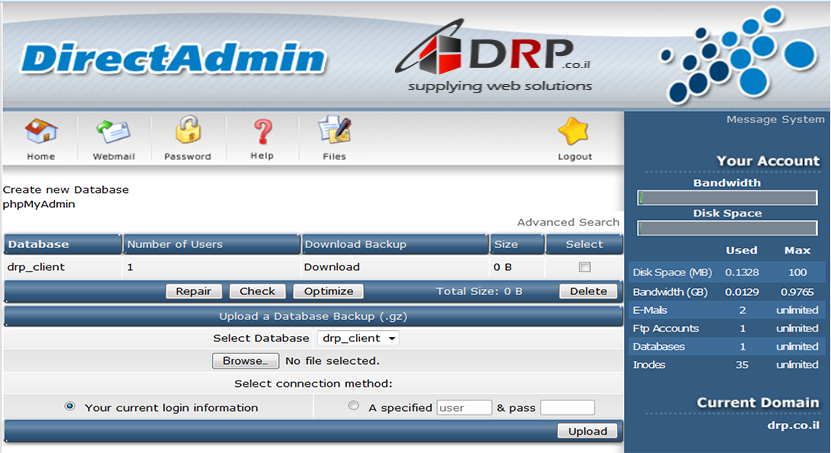Choose 'A specified' user radio option

353,407
